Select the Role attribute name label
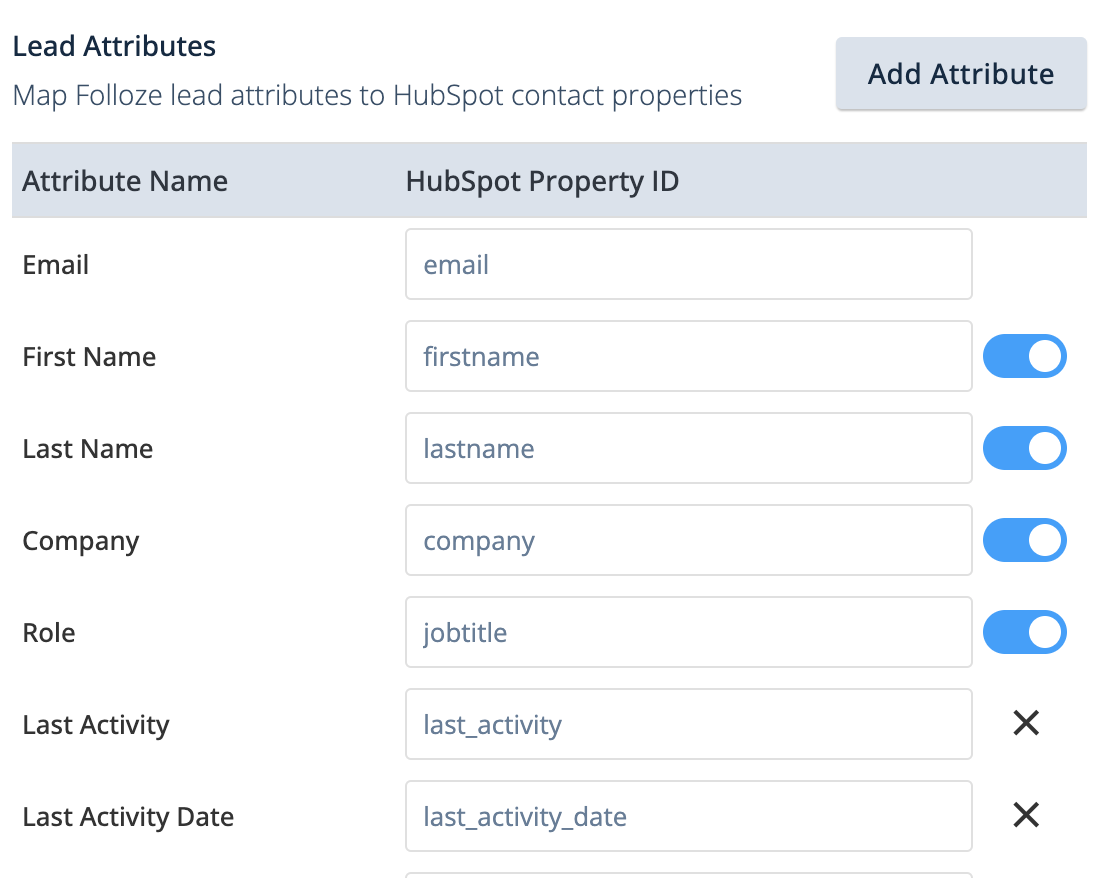This screenshot has height=878, width=1114. click(49, 633)
